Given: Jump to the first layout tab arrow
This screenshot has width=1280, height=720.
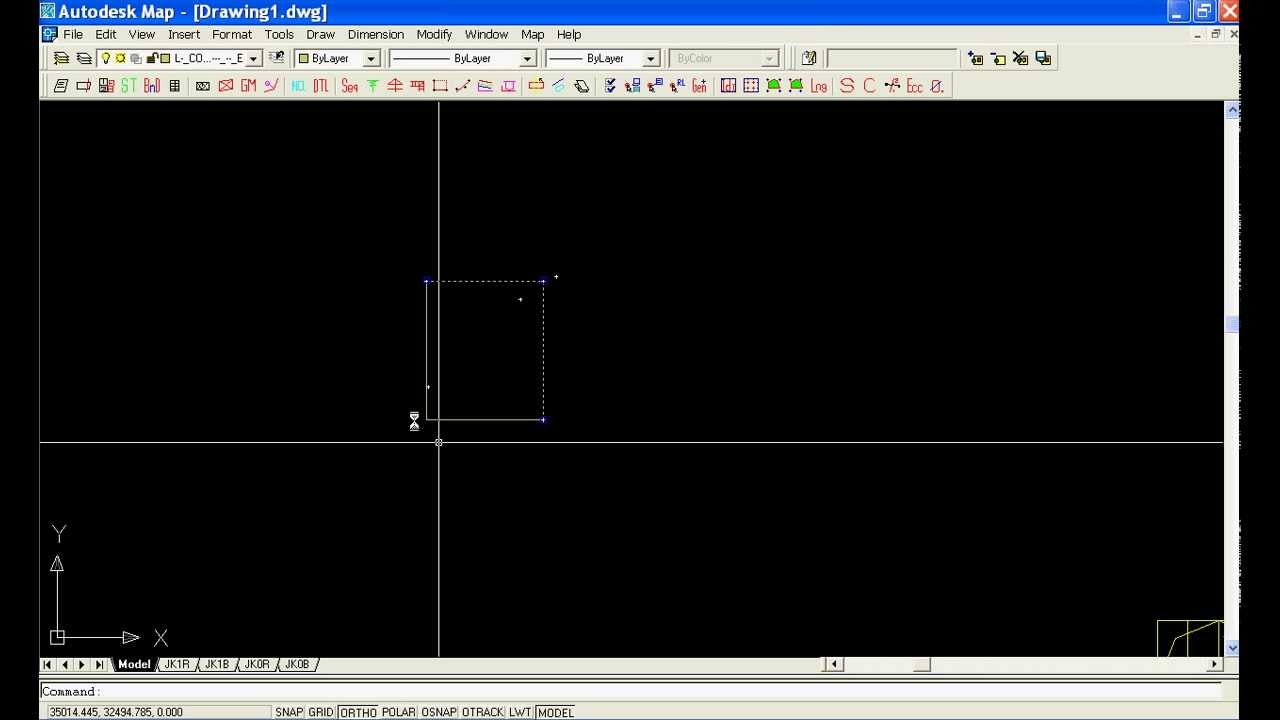Looking at the screenshot, I should click(x=47, y=664).
